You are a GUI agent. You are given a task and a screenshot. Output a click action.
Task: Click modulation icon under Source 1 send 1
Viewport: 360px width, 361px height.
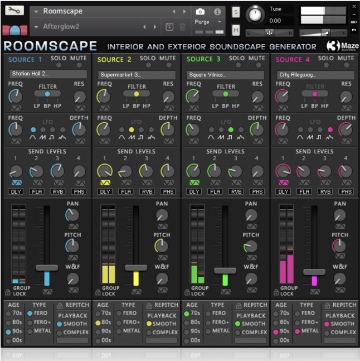(16, 182)
